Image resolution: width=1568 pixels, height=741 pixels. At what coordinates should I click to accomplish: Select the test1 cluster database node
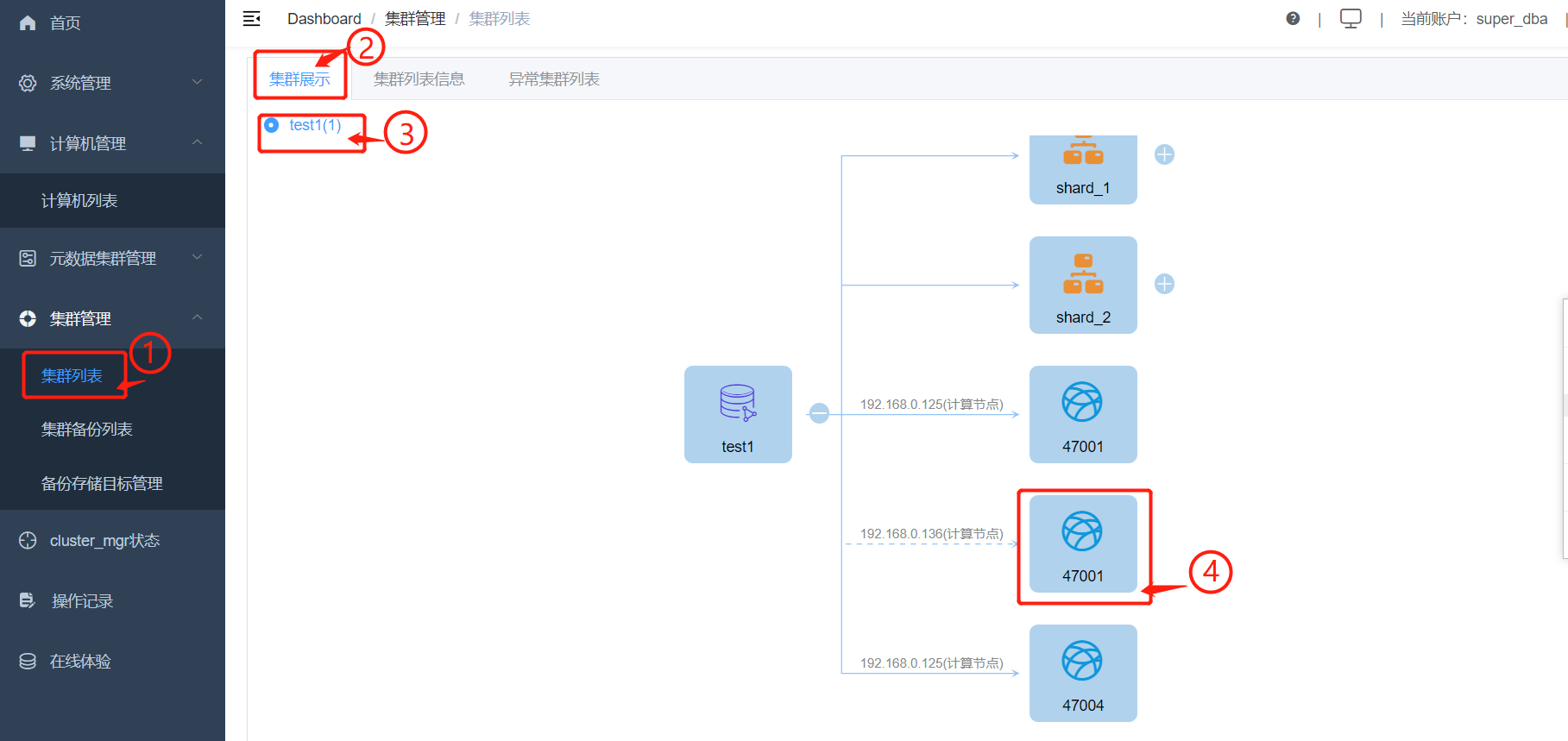point(737,414)
